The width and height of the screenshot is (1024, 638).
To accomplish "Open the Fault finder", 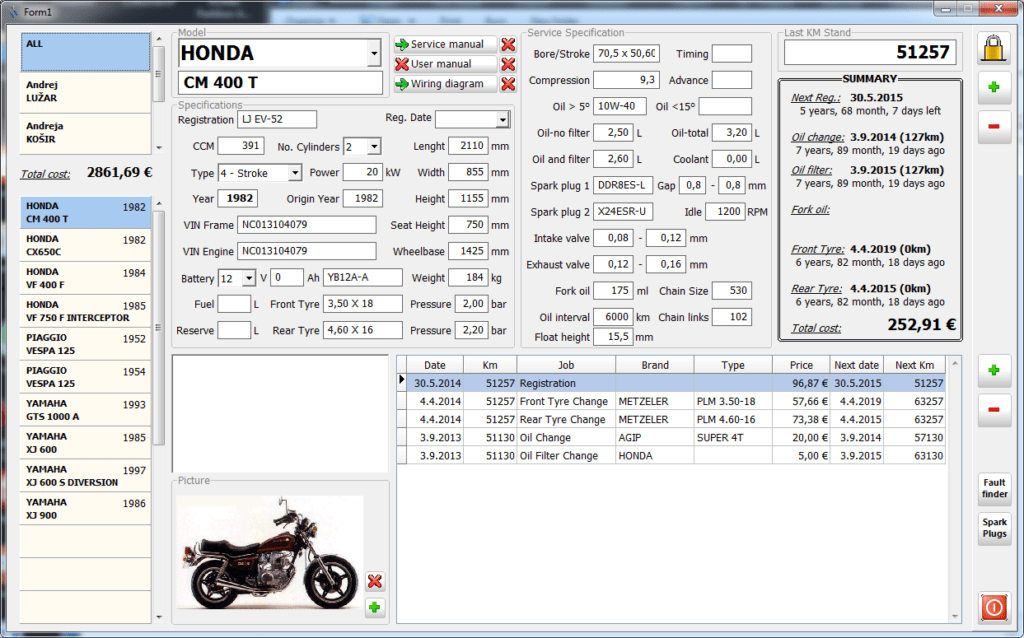I will (x=995, y=488).
